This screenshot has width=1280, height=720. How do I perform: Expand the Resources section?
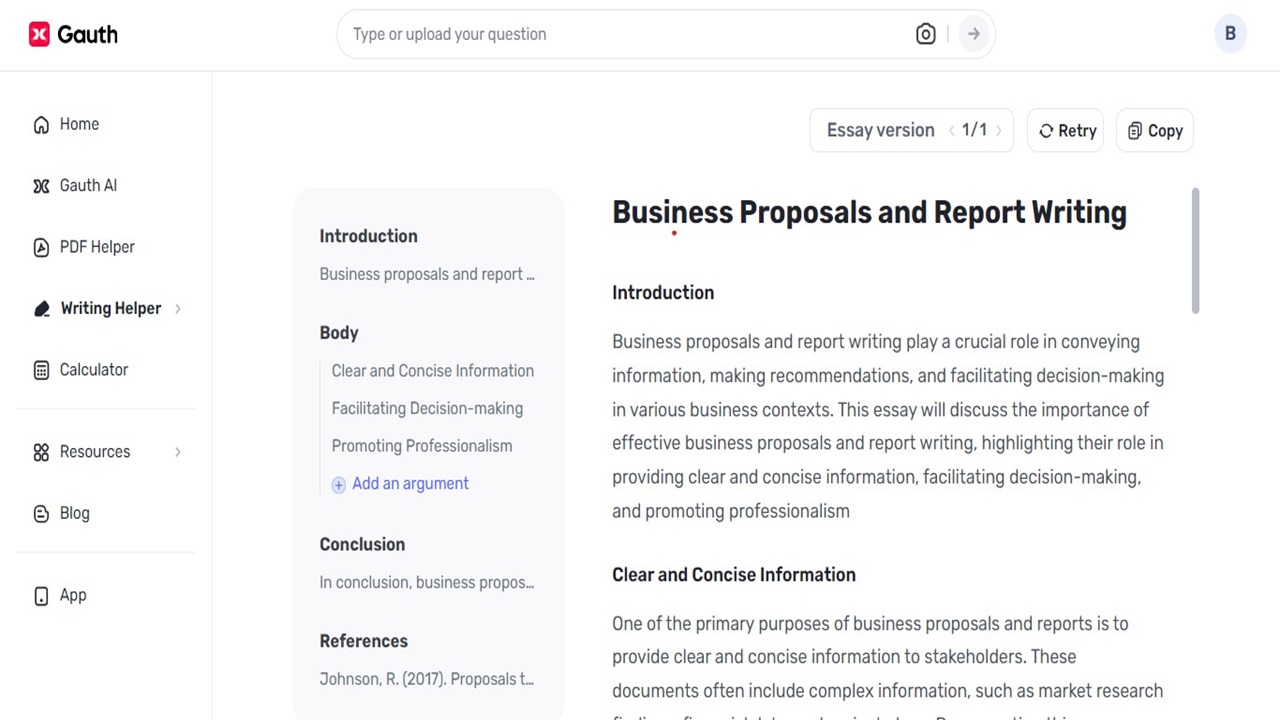[177, 452]
